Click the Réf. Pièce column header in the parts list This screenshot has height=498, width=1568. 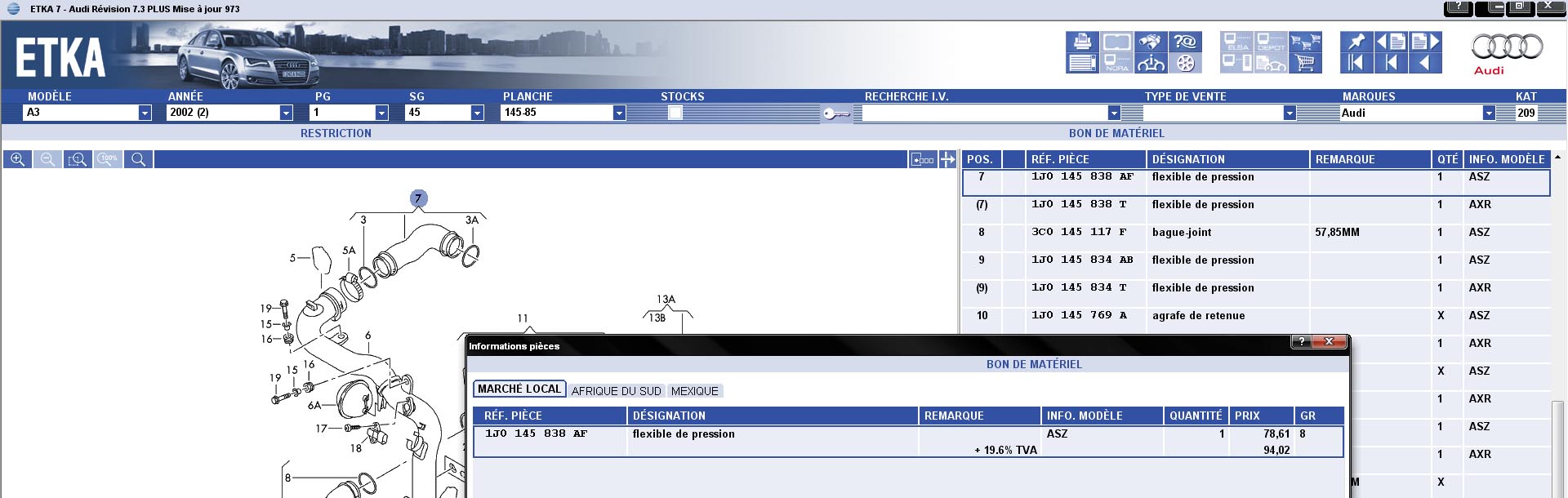pos(1085,159)
